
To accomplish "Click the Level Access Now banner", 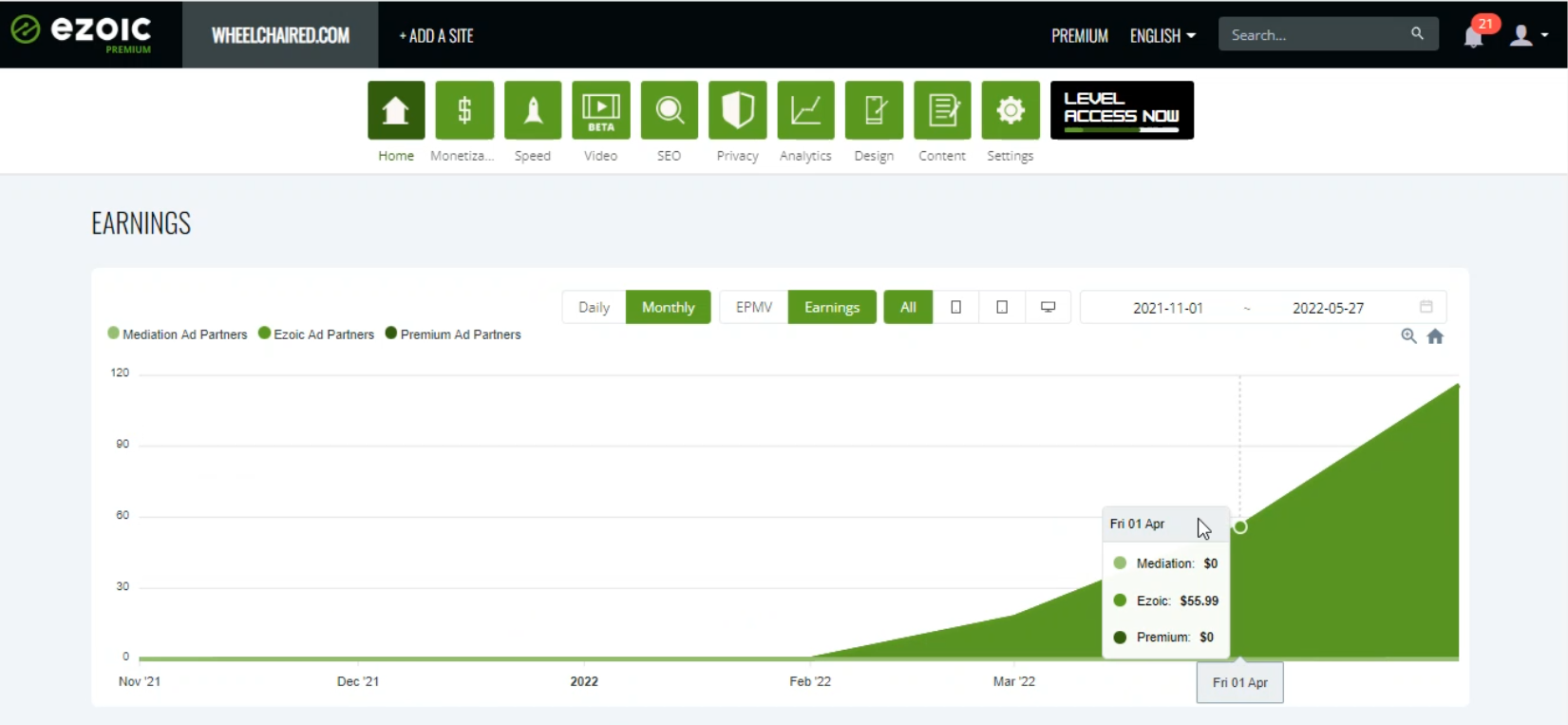I will [1122, 110].
